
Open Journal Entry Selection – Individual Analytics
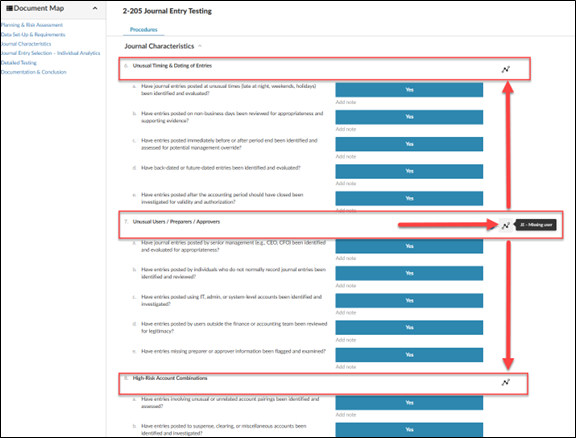(50, 53)
